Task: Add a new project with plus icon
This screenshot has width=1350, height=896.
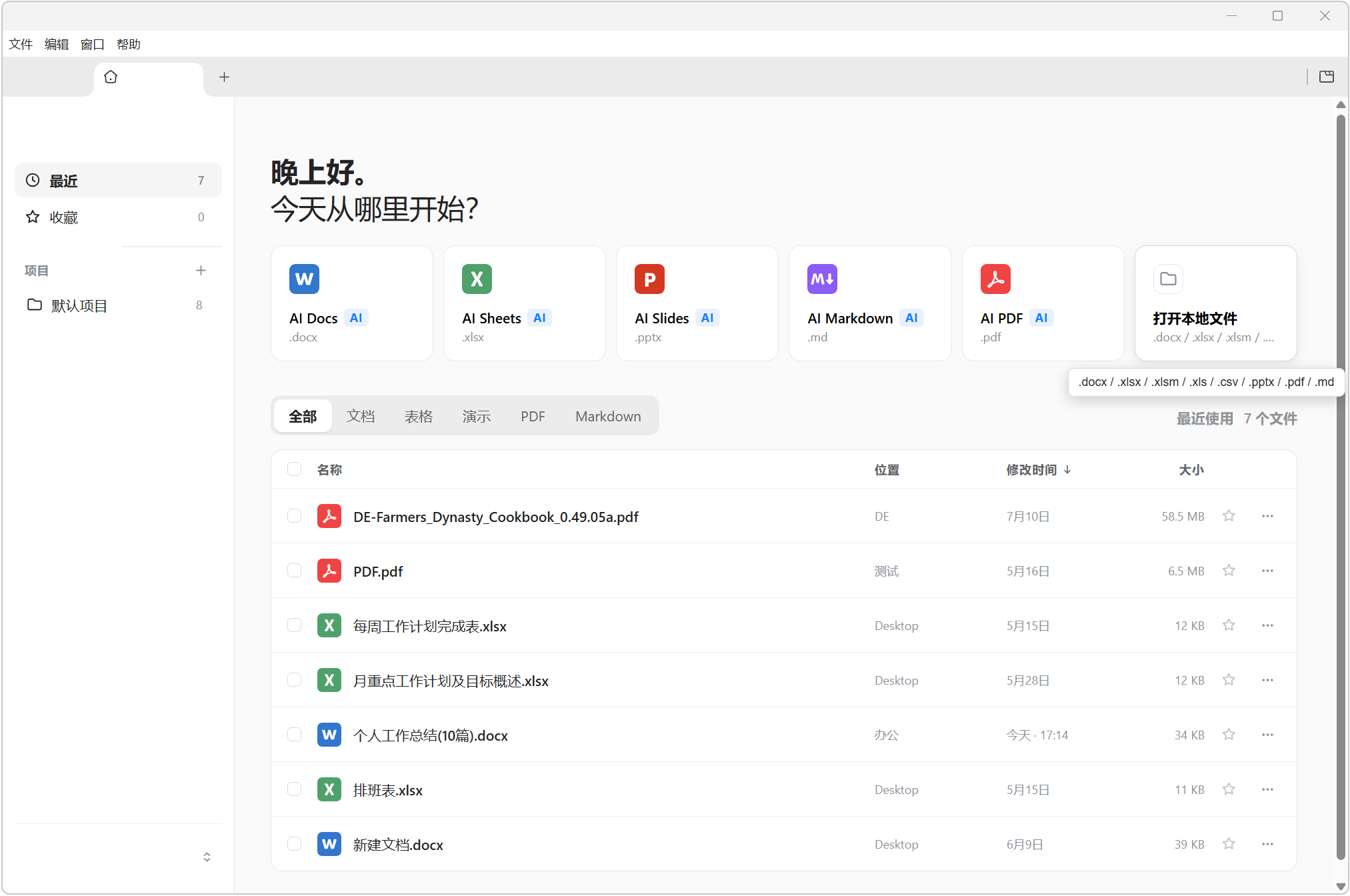Action: (201, 270)
